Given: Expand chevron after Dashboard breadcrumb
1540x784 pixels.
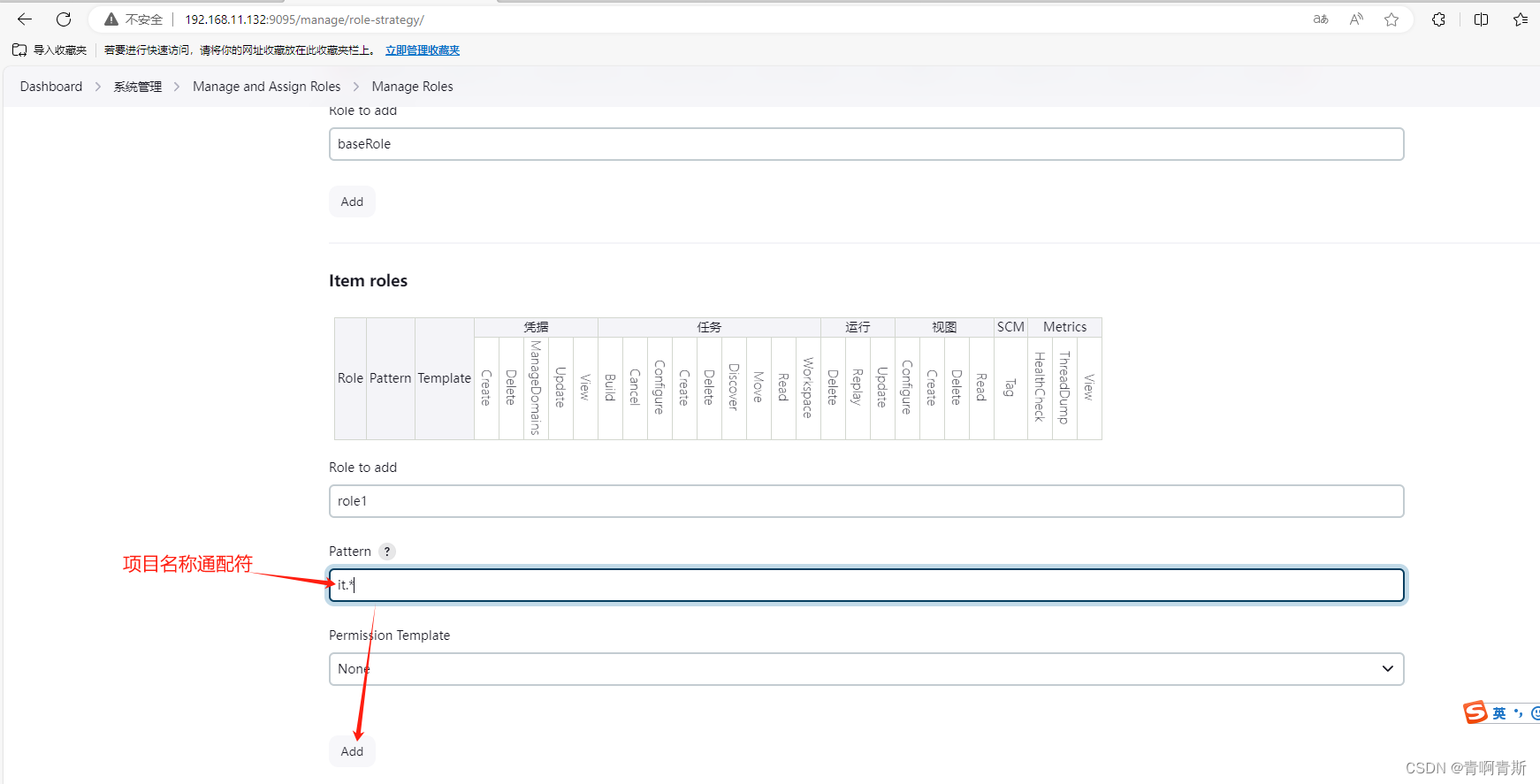Looking at the screenshot, I should pyautogui.click(x=98, y=87).
